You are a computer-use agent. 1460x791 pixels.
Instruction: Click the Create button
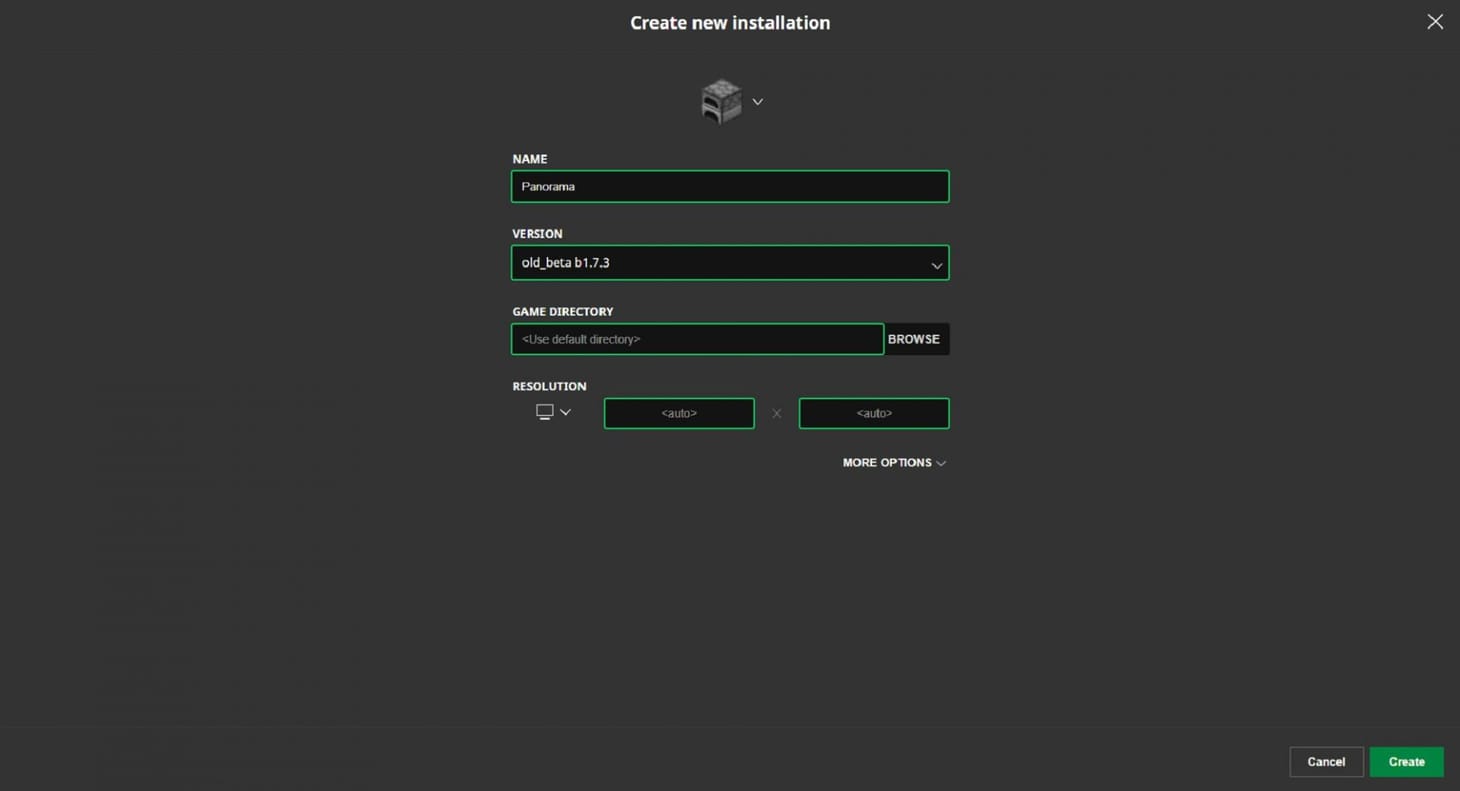(1406, 761)
